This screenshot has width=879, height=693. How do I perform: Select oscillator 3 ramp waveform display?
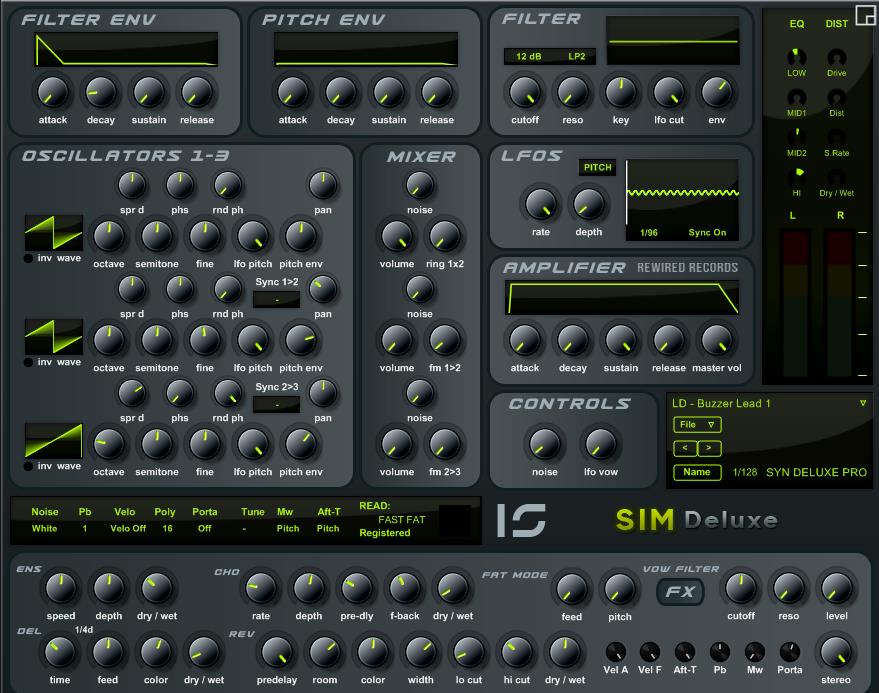point(53,441)
